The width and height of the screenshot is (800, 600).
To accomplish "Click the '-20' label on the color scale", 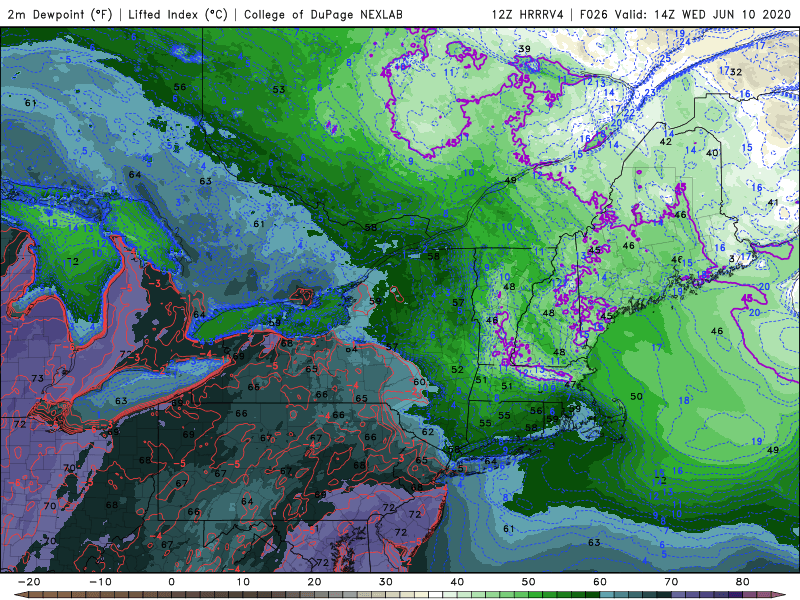I will (x=29, y=582).
